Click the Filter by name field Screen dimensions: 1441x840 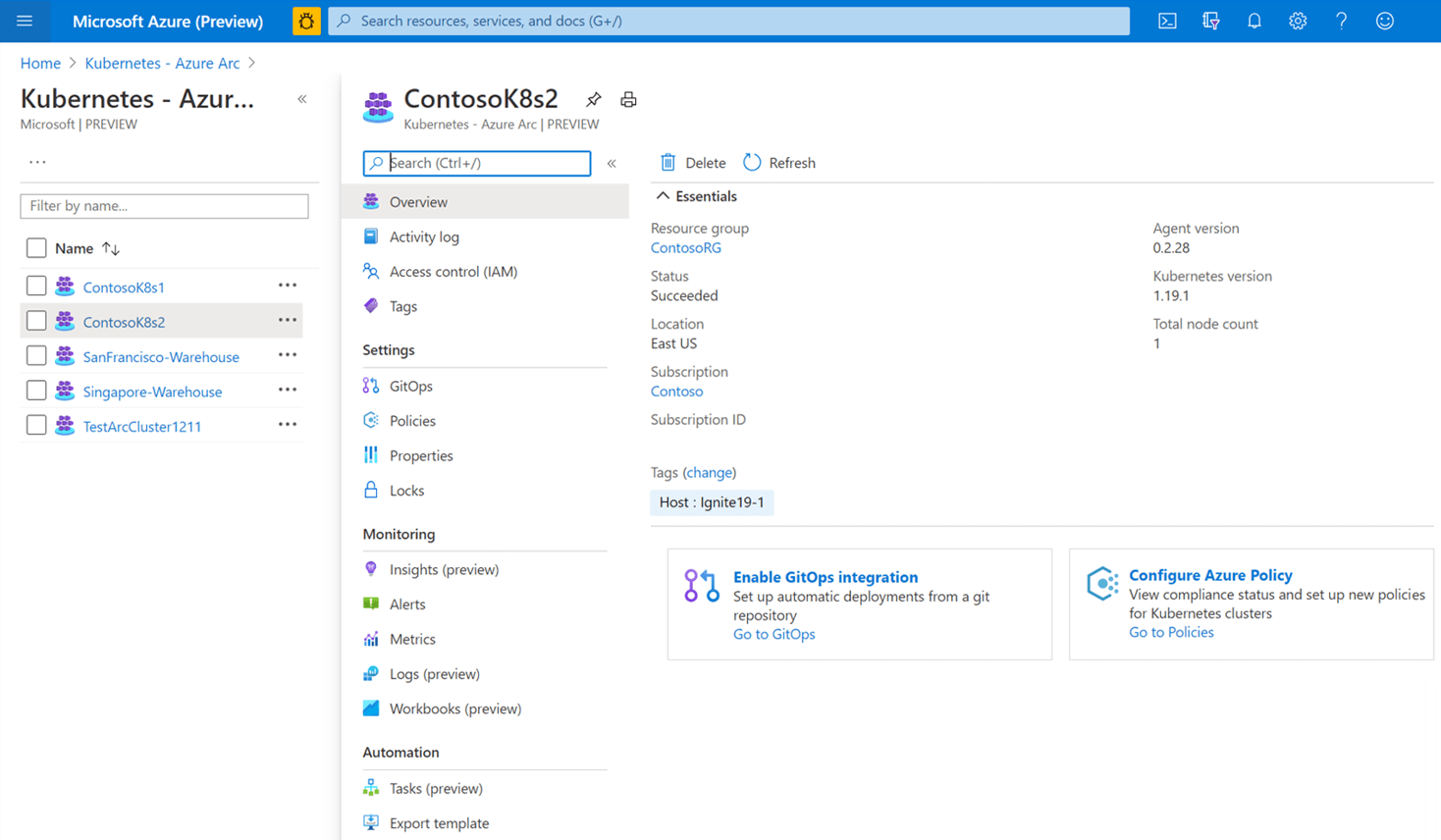point(164,206)
